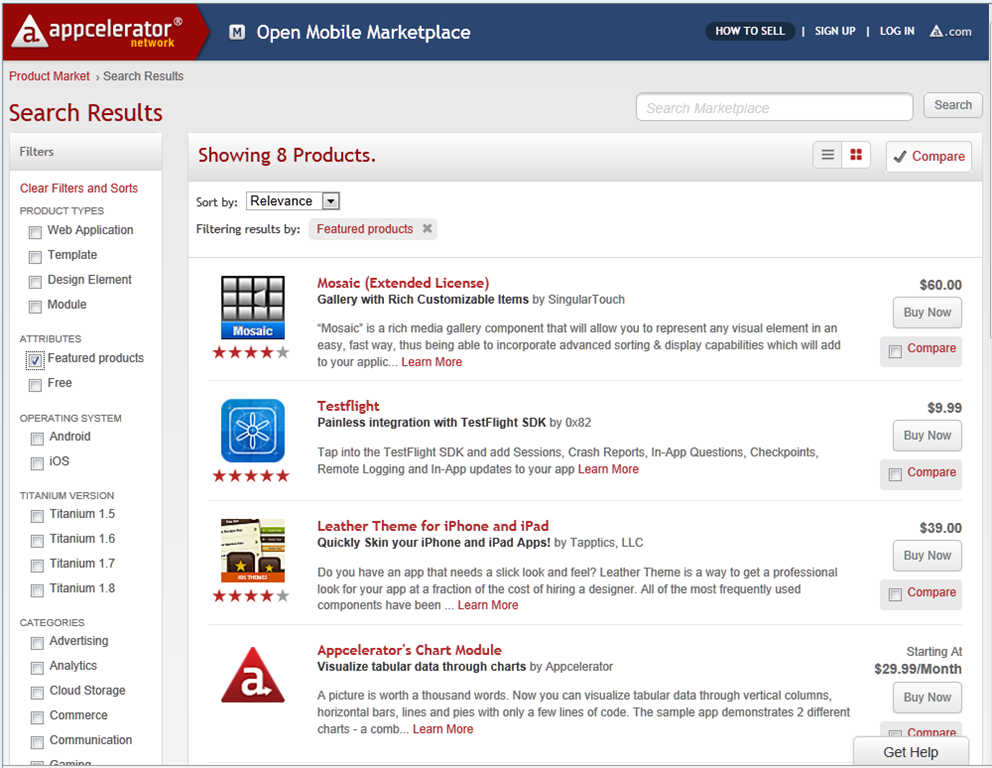Open the Mosaic product thumbnail
This screenshot has height=768, width=992.
point(252,307)
